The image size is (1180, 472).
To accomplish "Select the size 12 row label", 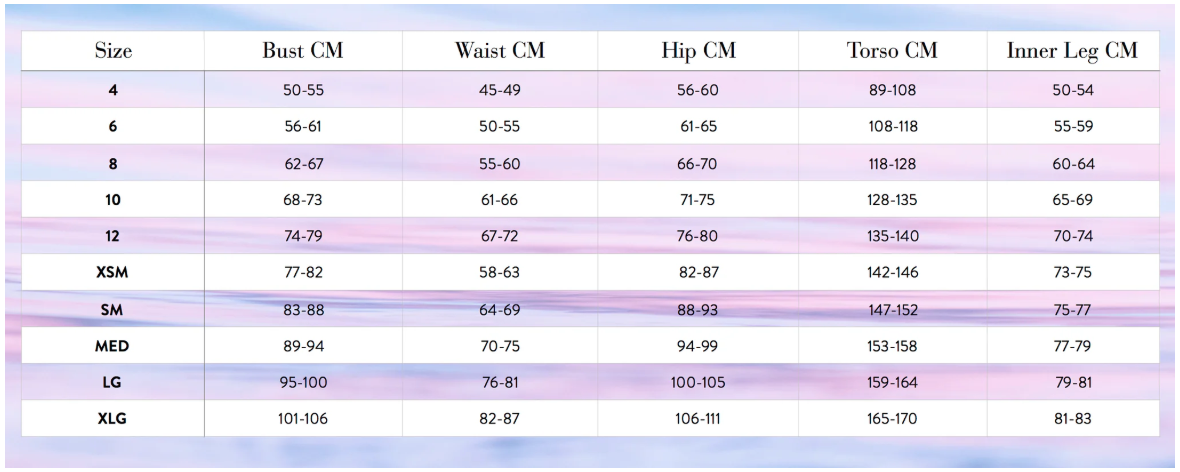I will (x=112, y=236).
